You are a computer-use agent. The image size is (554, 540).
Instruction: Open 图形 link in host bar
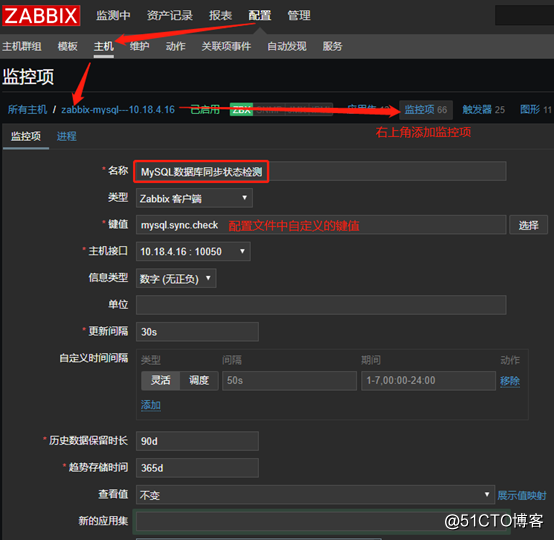pyautogui.click(x=535, y=110)
